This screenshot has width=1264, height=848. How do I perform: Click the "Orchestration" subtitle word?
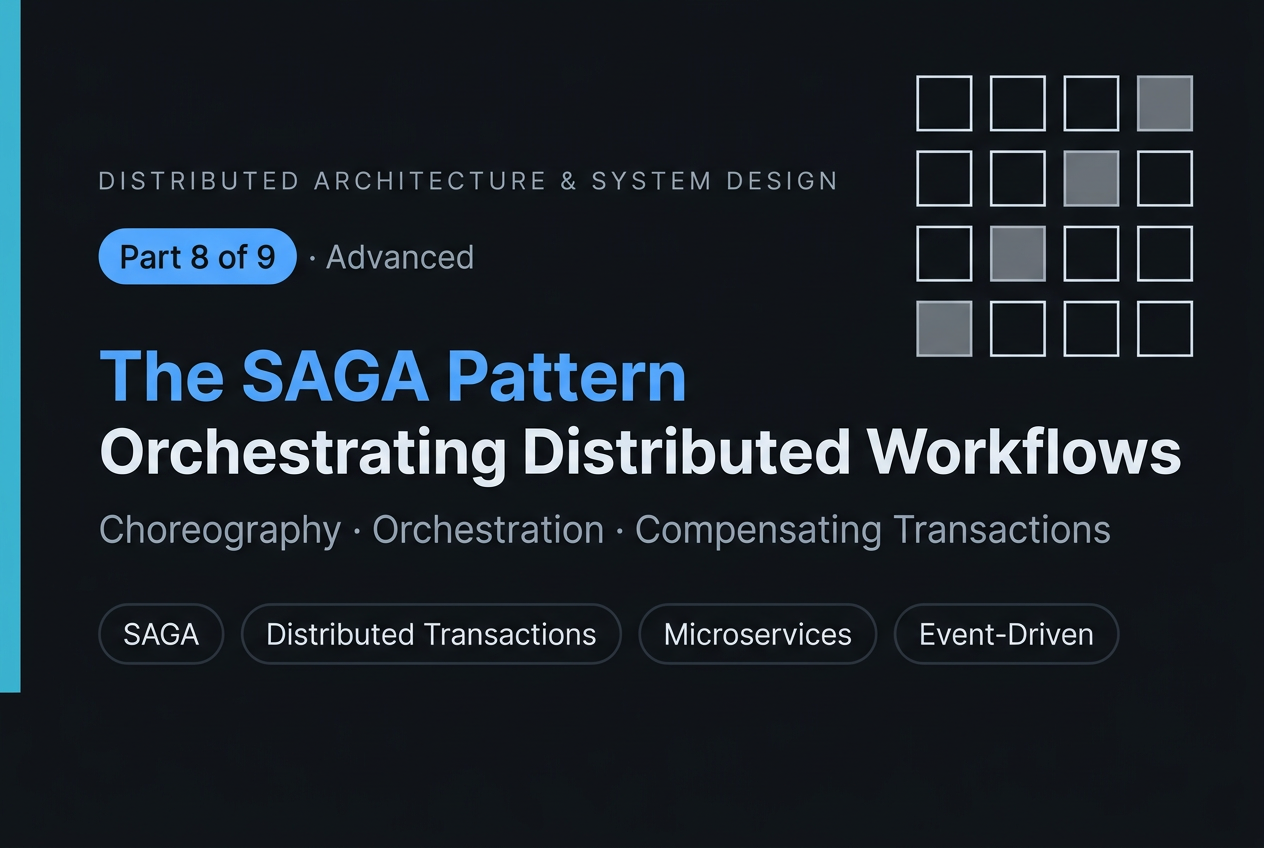coord(488,530)
